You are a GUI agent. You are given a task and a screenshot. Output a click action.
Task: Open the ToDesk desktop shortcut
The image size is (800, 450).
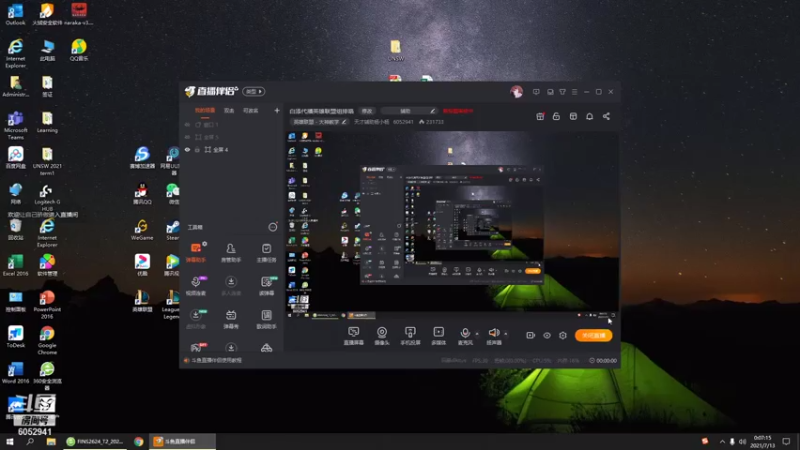click(15, 336)
